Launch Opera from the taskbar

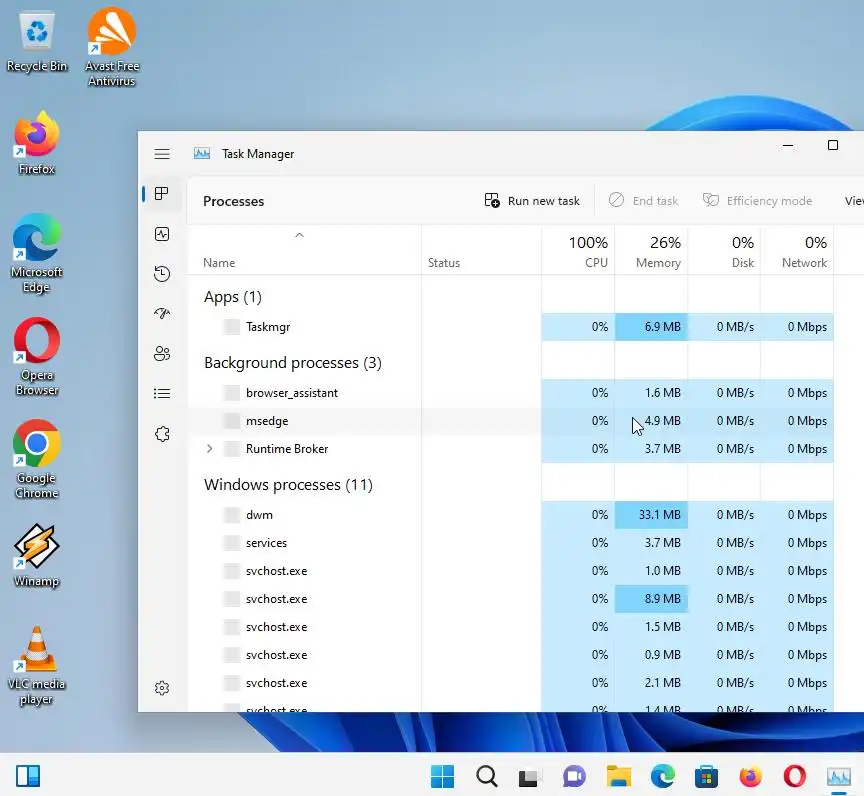(795, 776)
